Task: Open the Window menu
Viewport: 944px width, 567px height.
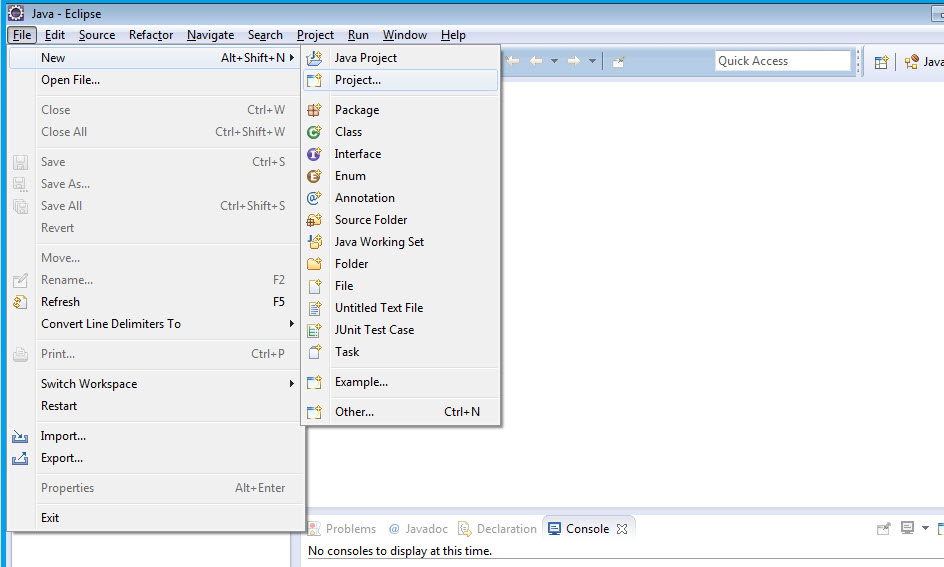Action: point(405,35)
